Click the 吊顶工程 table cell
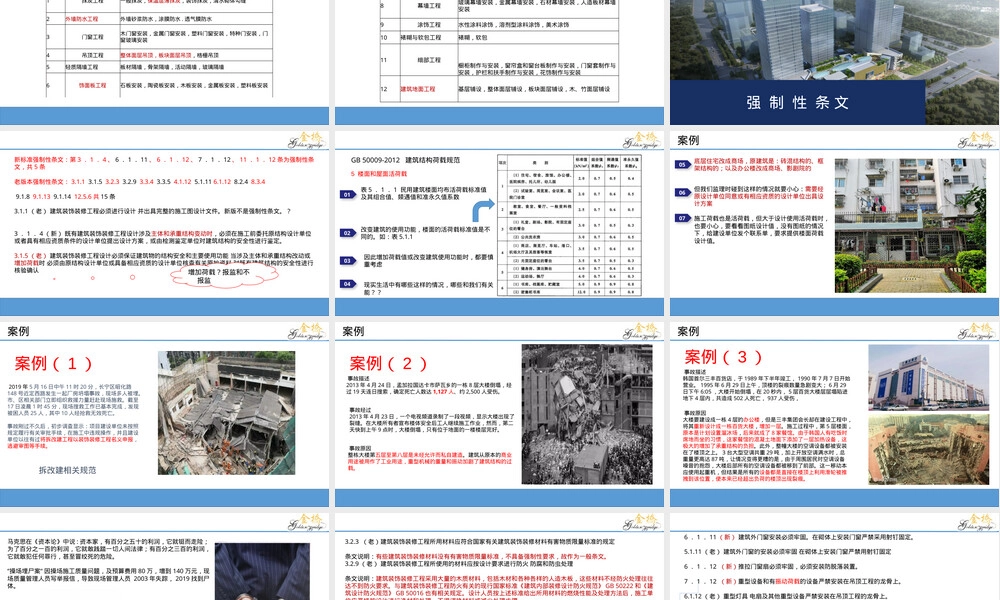1000x600 pixels. (x=92, y=55)
